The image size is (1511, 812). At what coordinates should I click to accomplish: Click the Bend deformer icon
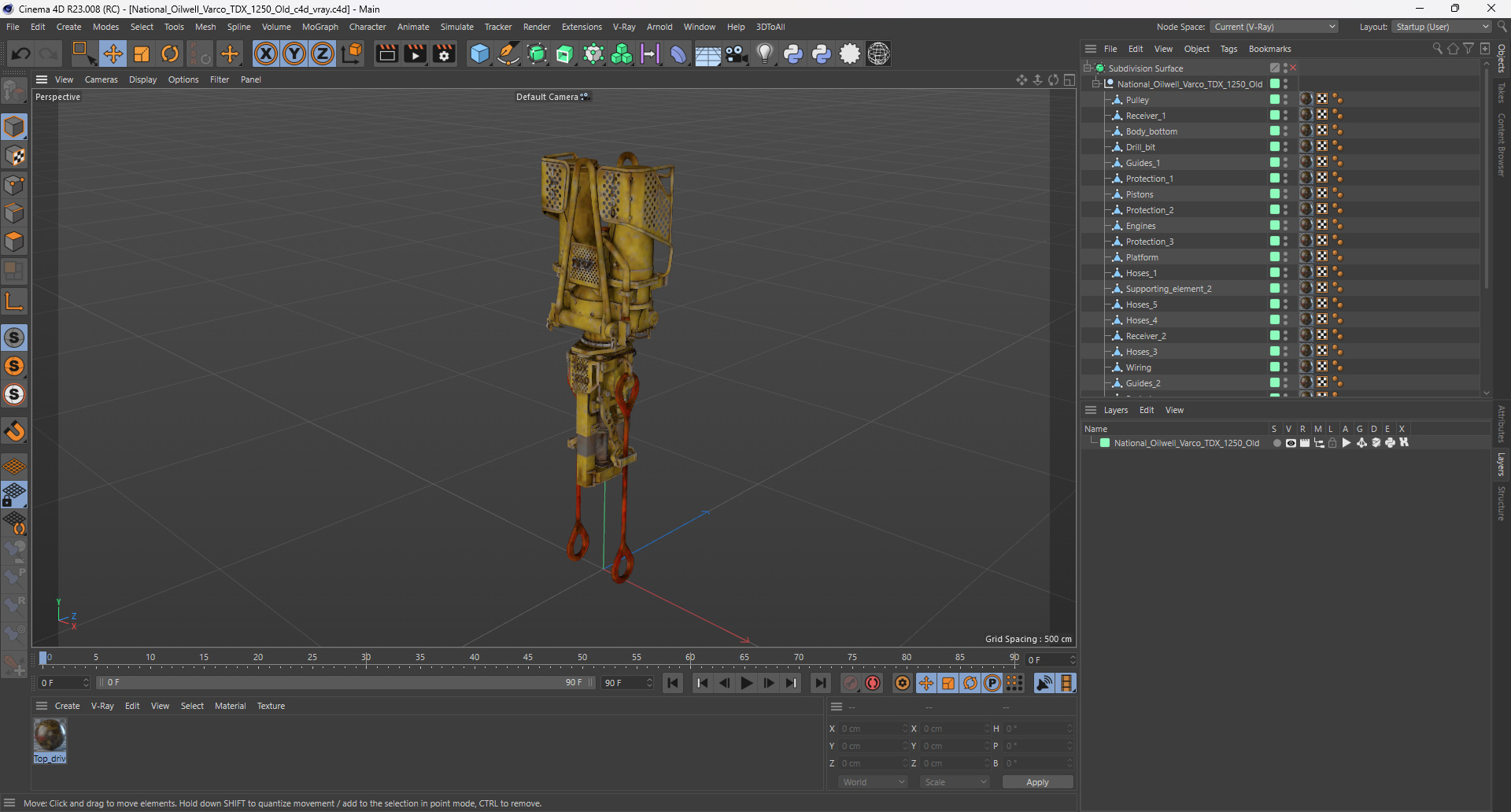[x=678, y=54]
